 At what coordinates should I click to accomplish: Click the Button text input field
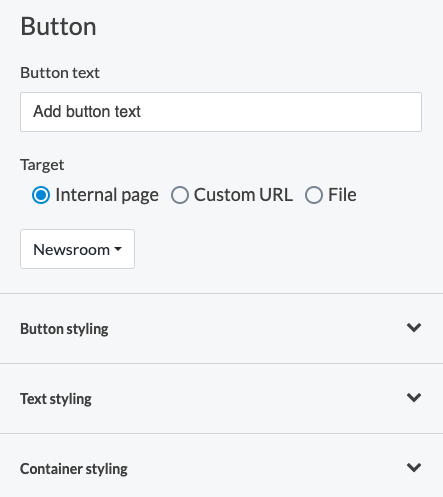point(221,112)
